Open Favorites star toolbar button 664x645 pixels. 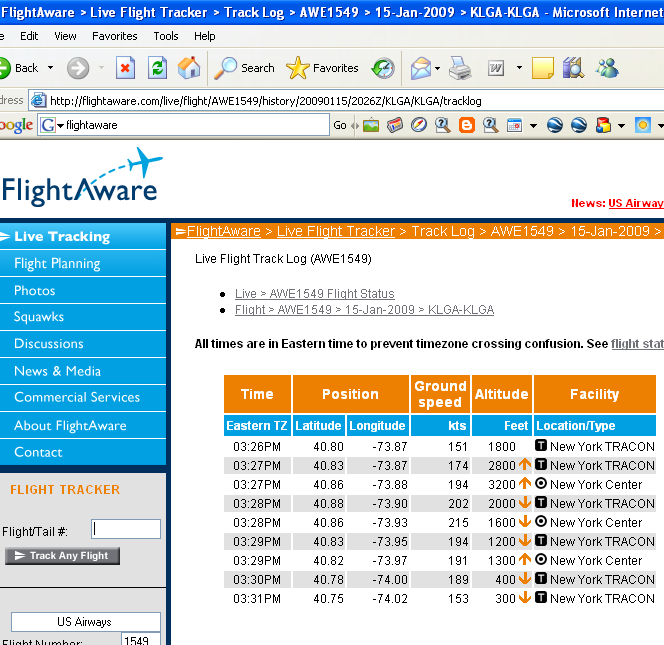pyautogui.click(x=322, y=68)
